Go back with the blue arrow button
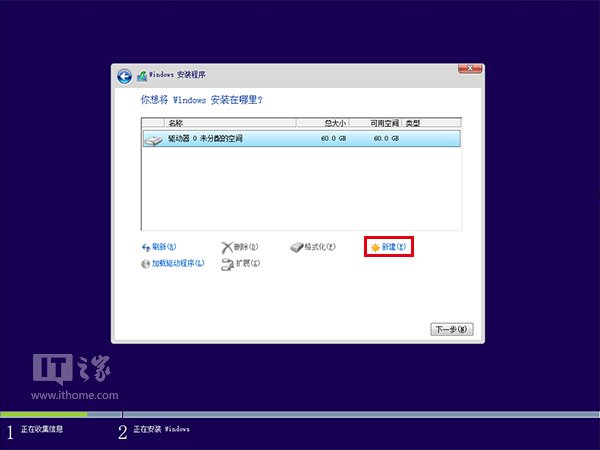 point(124,77)
